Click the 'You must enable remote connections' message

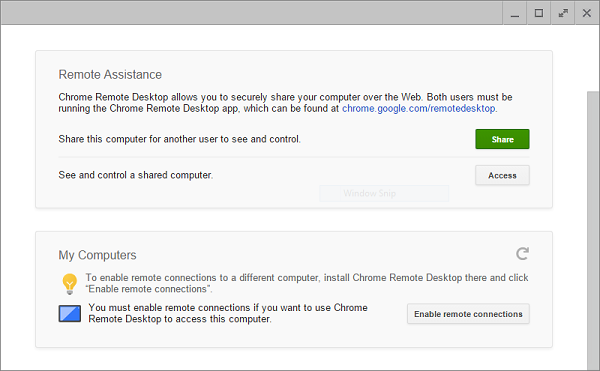[228, 313]
